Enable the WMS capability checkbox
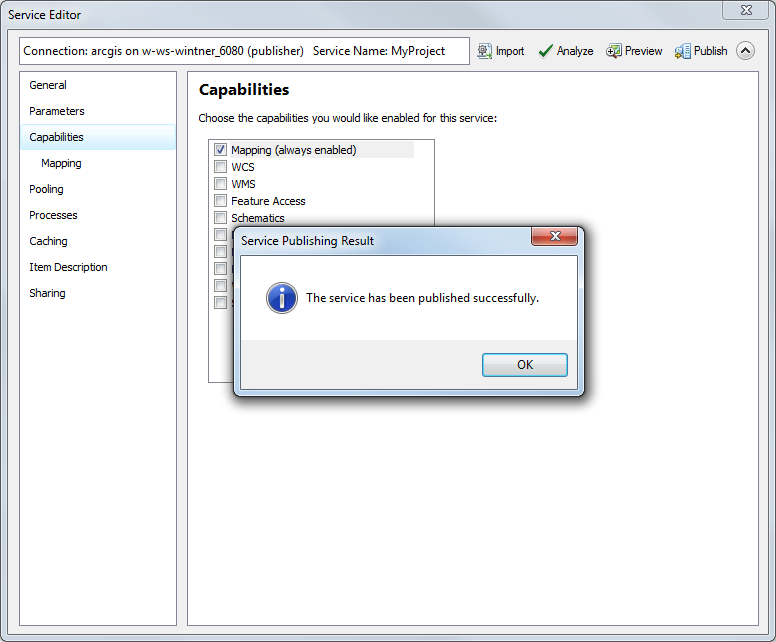Screen dimensions: 776x642 pos(220,184)
